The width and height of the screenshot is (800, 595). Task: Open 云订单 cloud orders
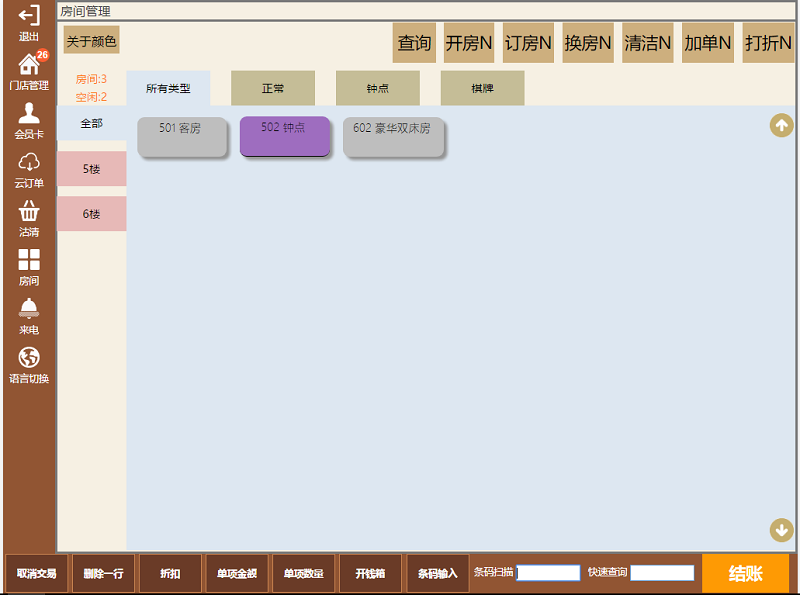tap(29, 169)
